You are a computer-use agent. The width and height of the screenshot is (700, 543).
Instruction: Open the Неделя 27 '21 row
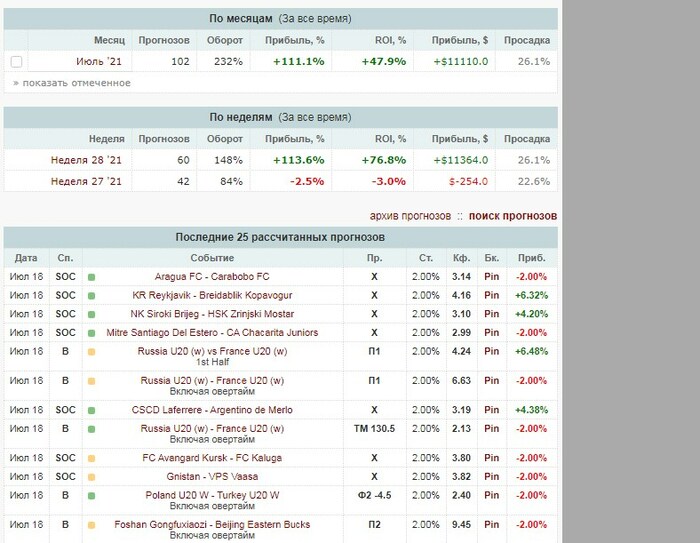coord(86,181)
